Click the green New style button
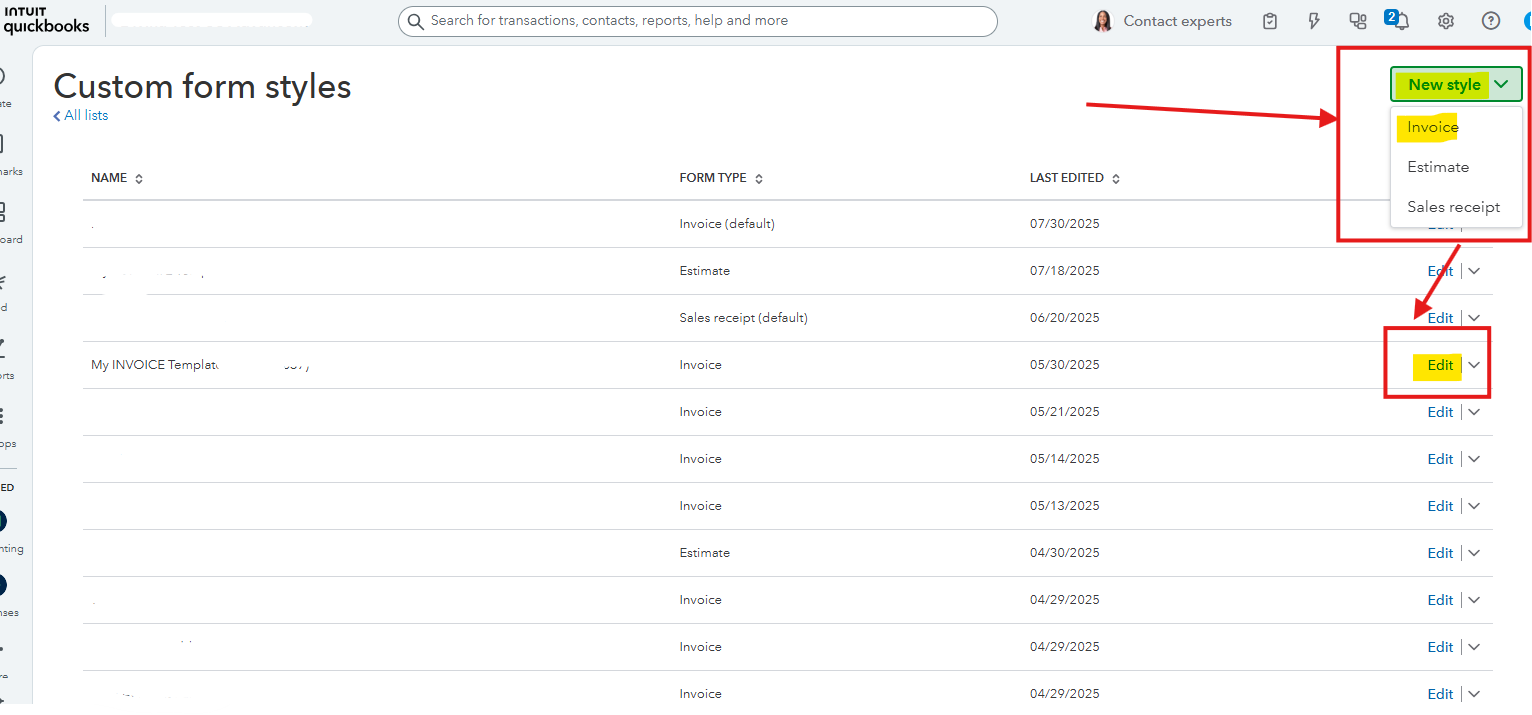The image size is (1532, 715). point(1444,85)
